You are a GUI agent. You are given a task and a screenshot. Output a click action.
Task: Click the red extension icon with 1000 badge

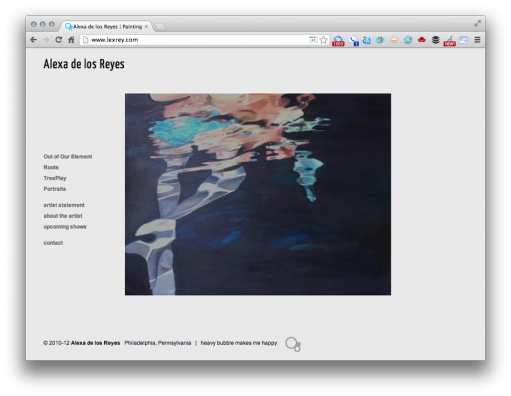coord(338,41)
